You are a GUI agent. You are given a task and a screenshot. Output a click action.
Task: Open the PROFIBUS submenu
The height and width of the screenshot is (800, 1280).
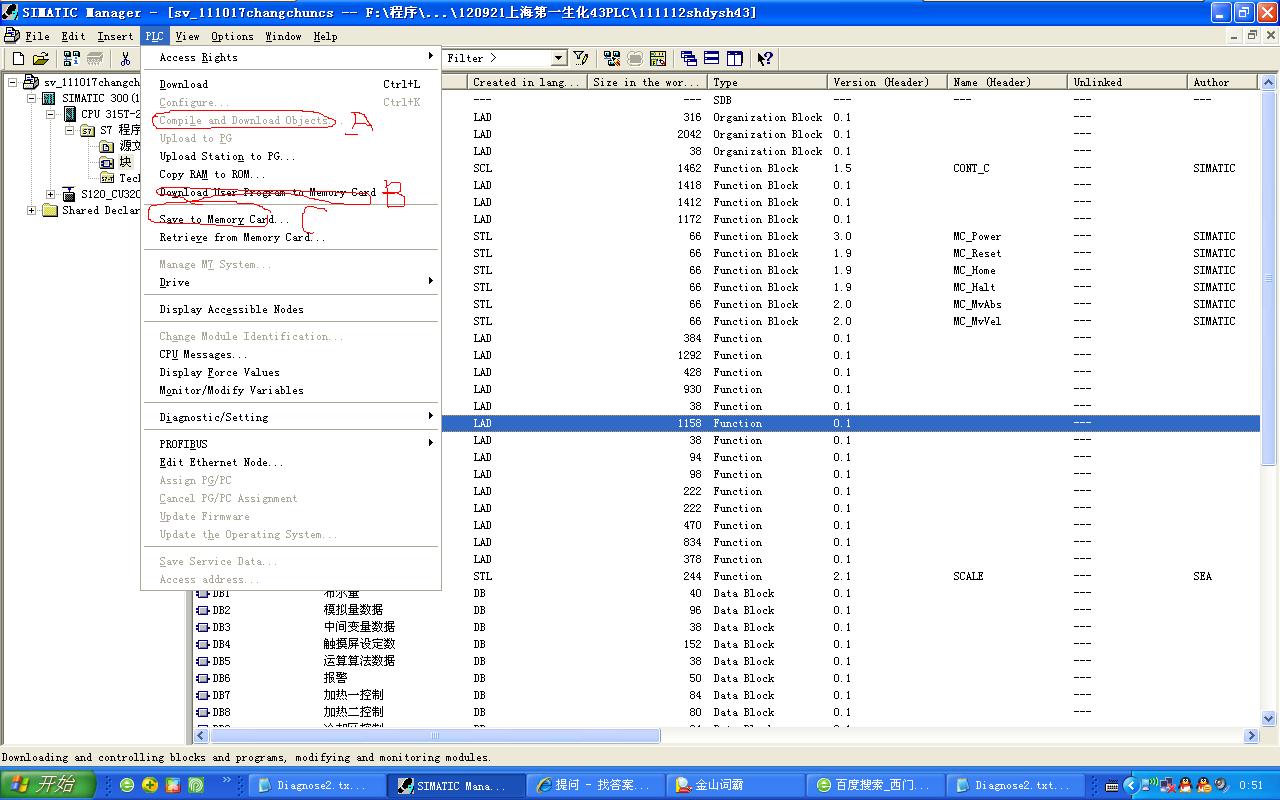click(290, 444)
